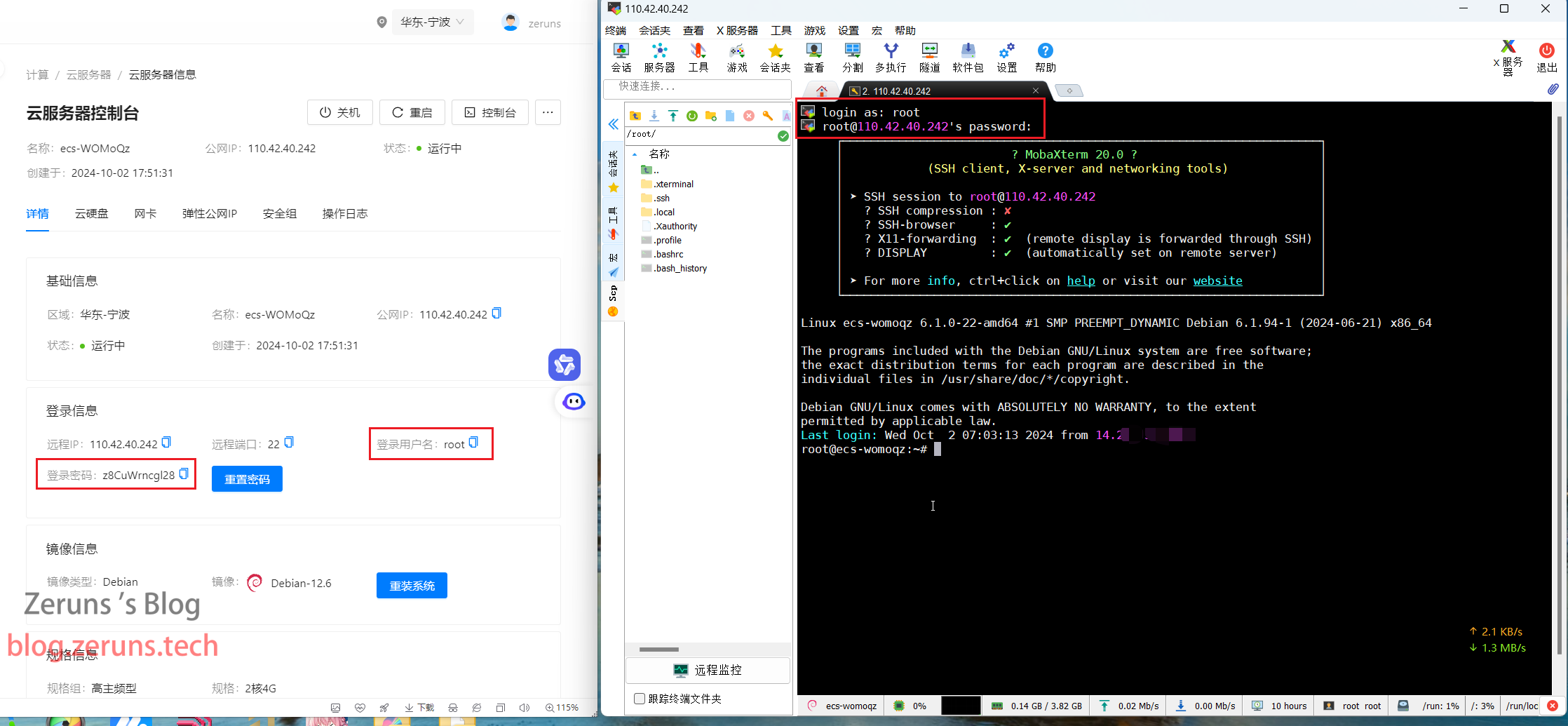Open the 多执行 MultiExec toolbar icon
This screenshot has height=726, width=1568.
click(x=891, y=58)
